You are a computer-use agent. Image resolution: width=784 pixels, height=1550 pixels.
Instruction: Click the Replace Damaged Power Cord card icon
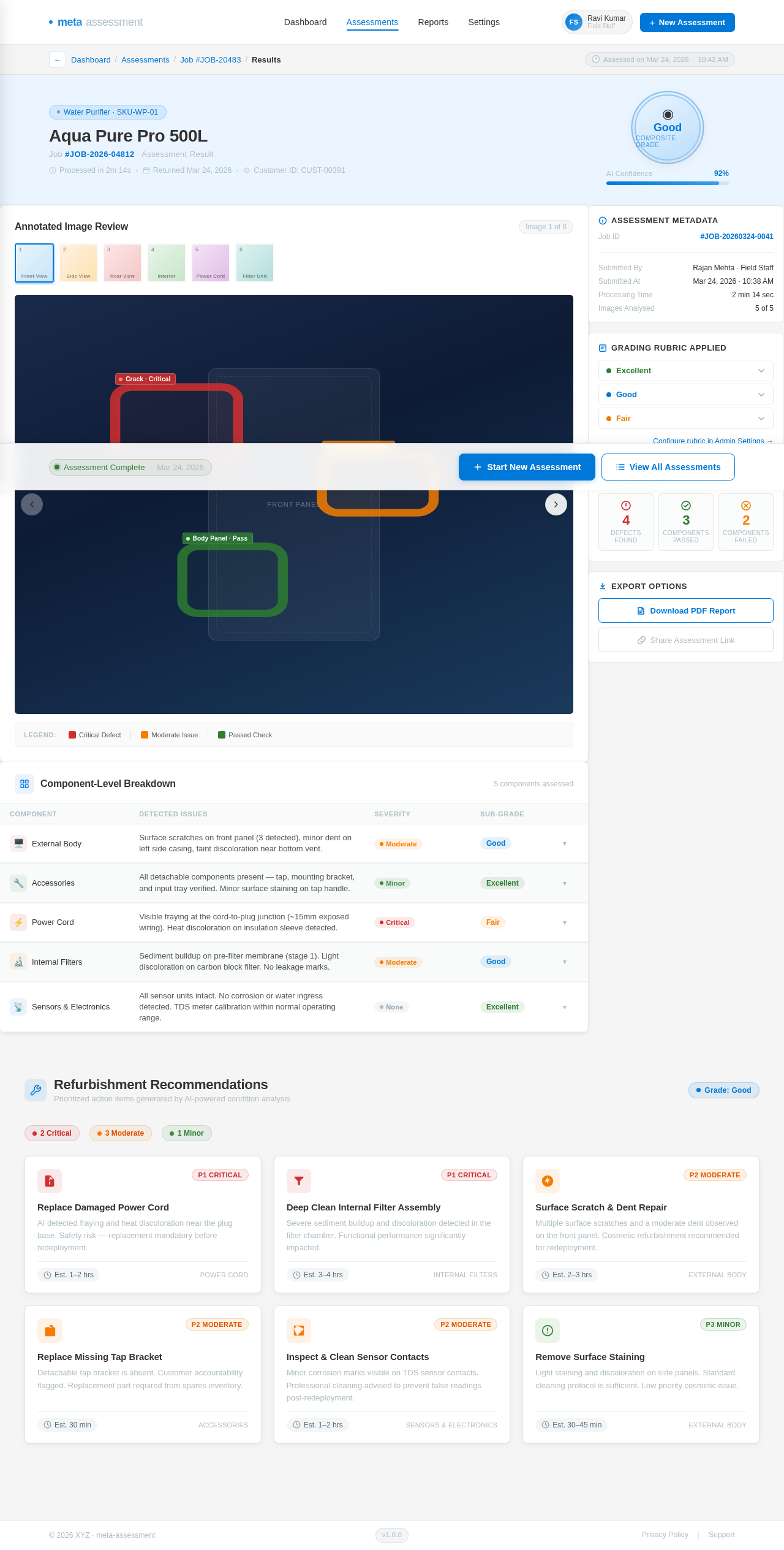(50, 1181)
